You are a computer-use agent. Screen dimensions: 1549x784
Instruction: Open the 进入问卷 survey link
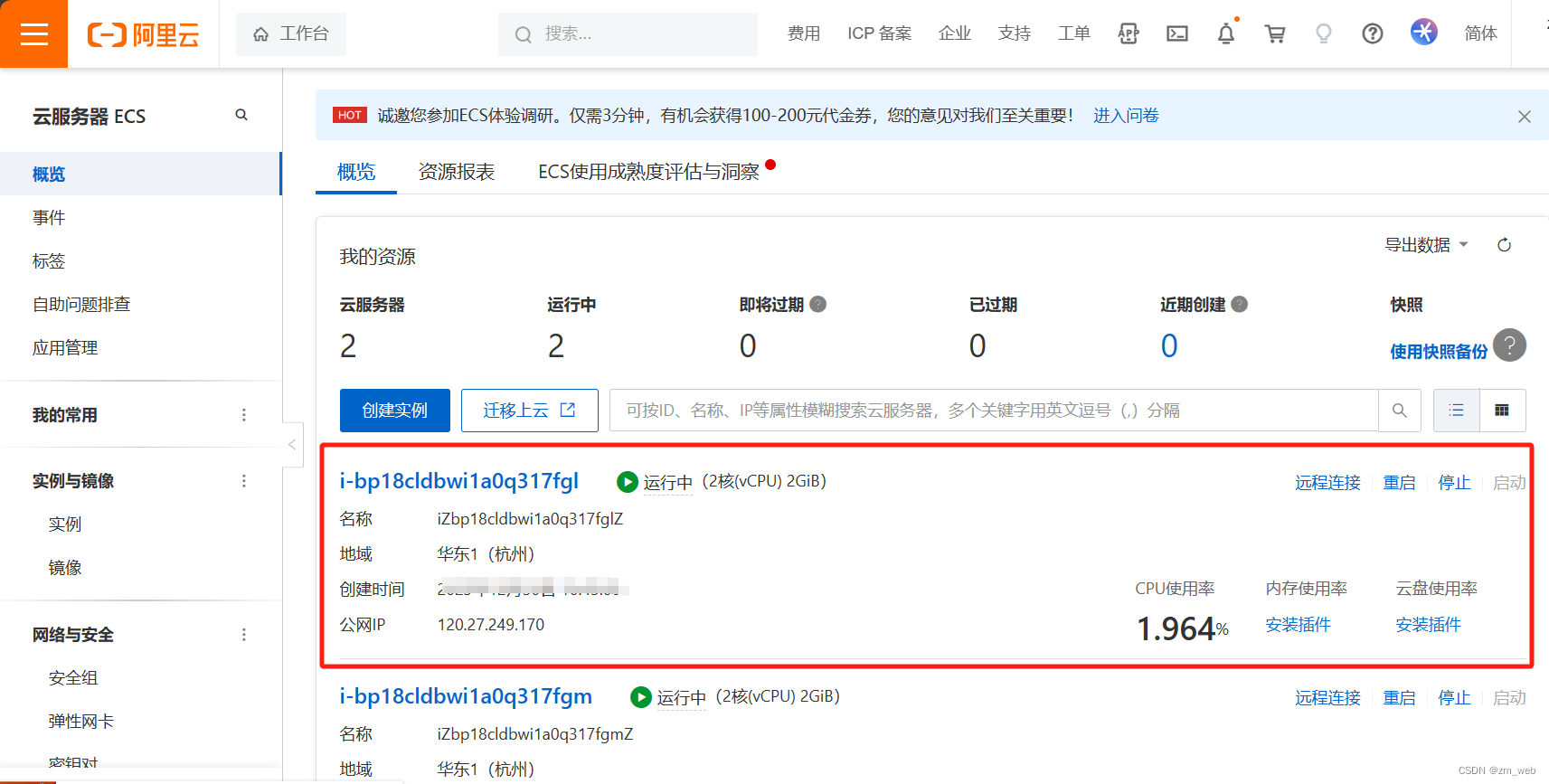point(1126,116)
